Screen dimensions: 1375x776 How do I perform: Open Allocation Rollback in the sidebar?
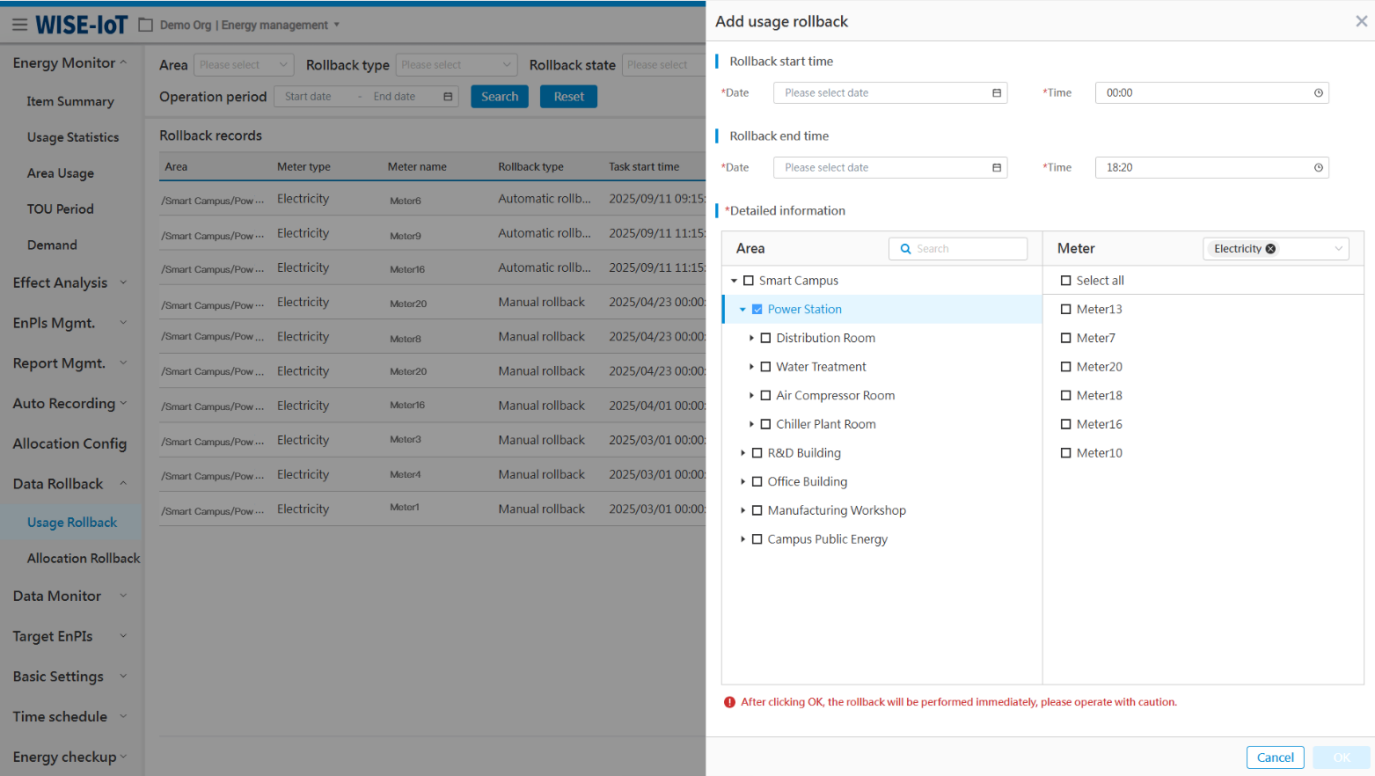click(83, 558)
